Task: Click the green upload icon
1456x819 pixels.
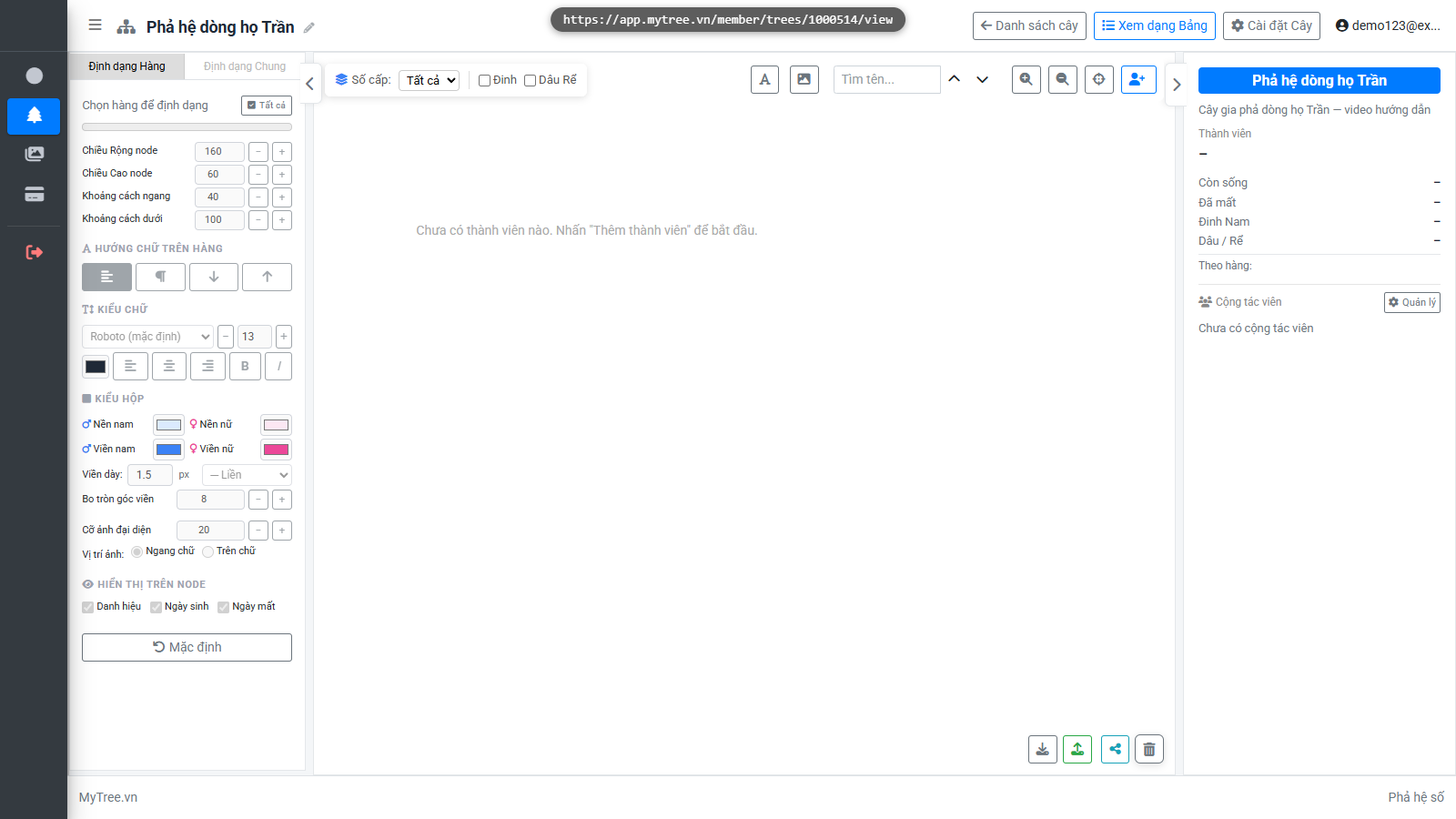Action: [x=1077, y=749]
